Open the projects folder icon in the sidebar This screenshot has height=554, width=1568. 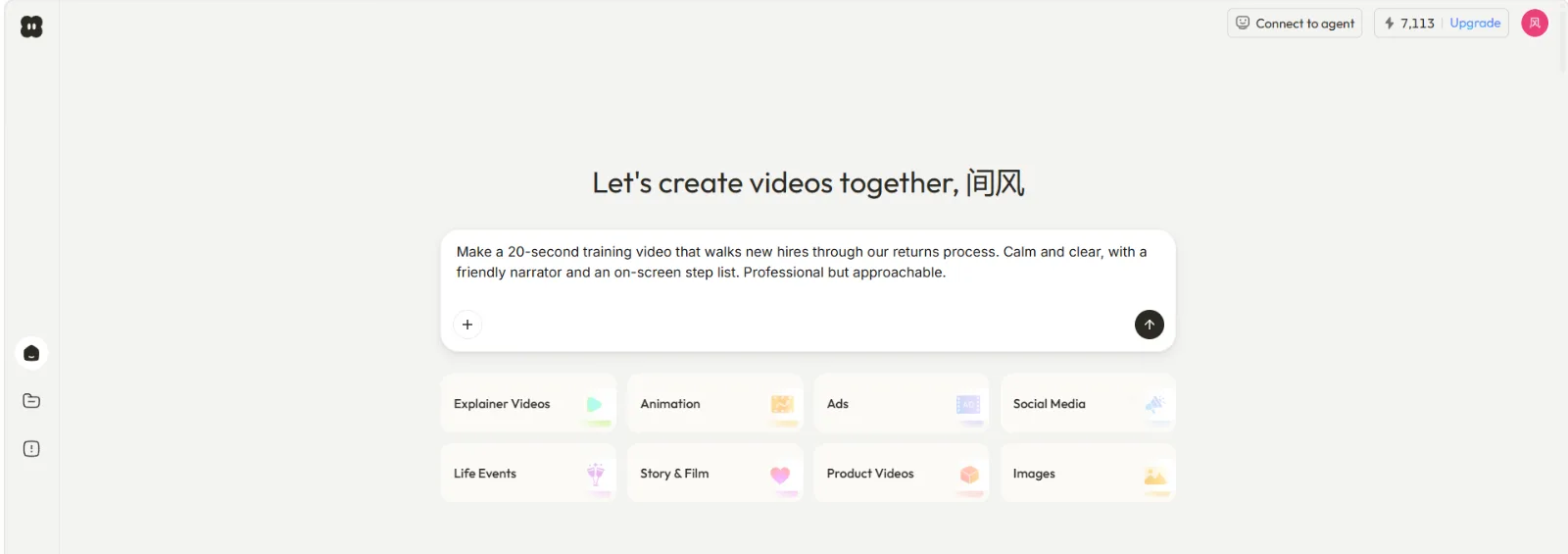coord(31,401)
